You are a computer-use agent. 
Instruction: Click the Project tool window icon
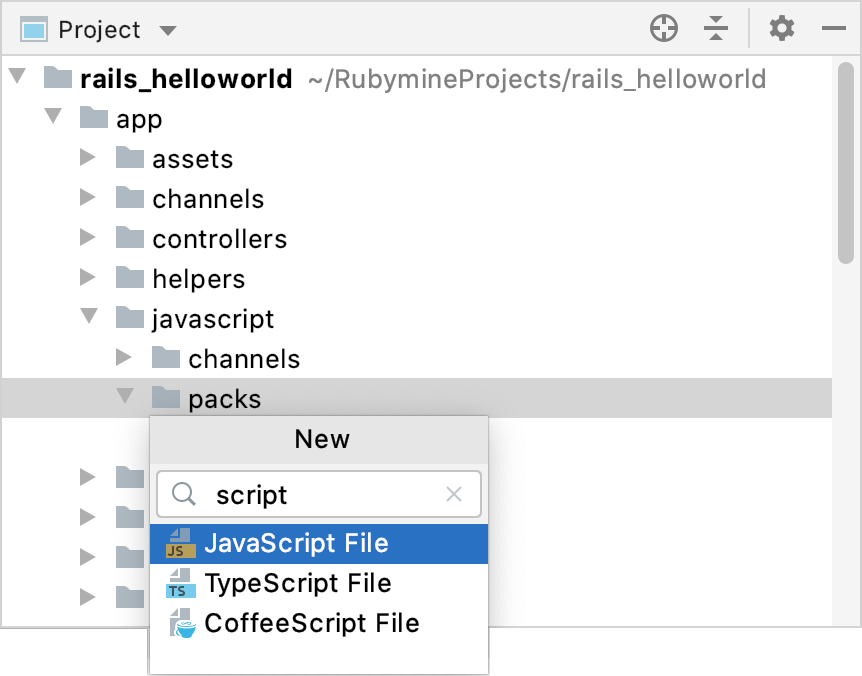[33, 28]
